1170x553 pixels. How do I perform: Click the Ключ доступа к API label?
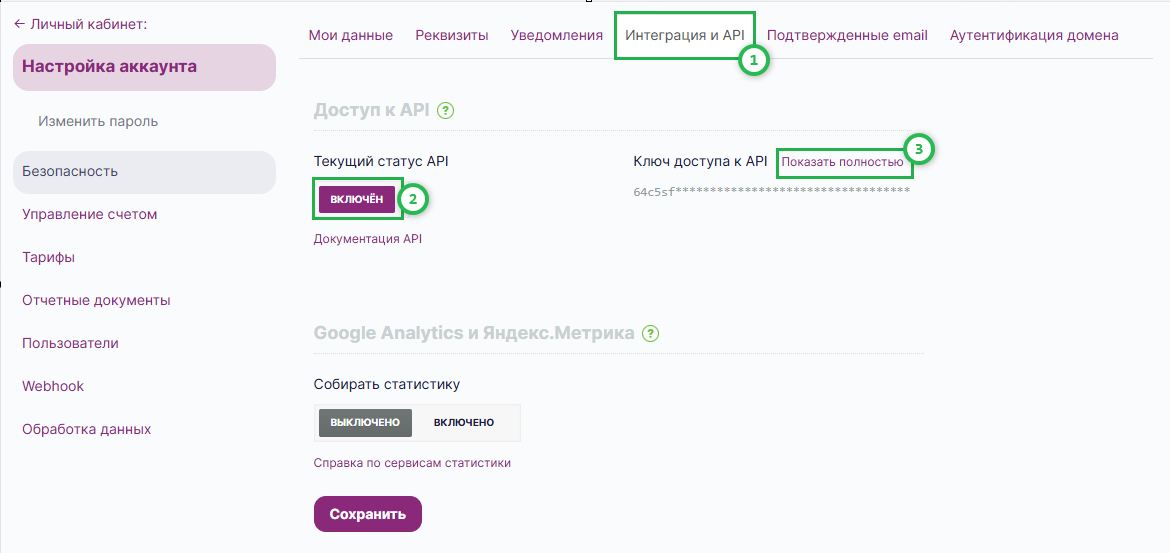click(700, 161)
